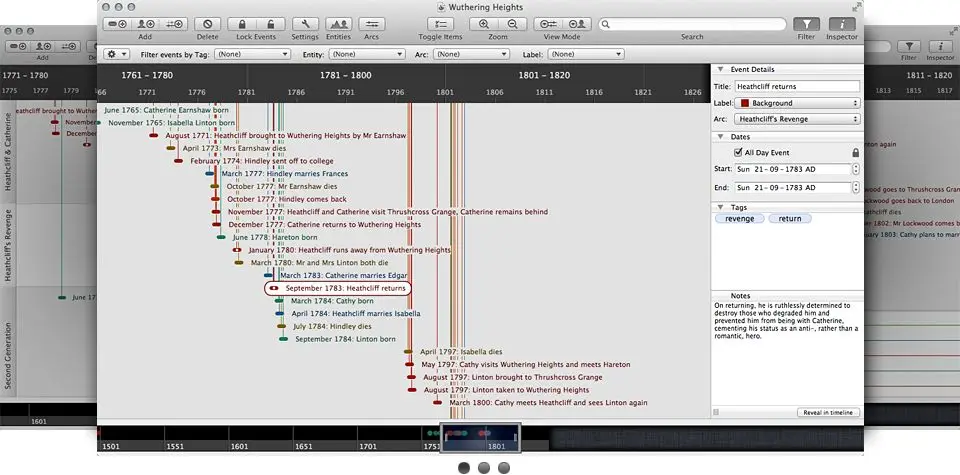The height and width of the screenshot is (475, 960).
Task: Click the Reveal in timeline button
Action: 828,413
